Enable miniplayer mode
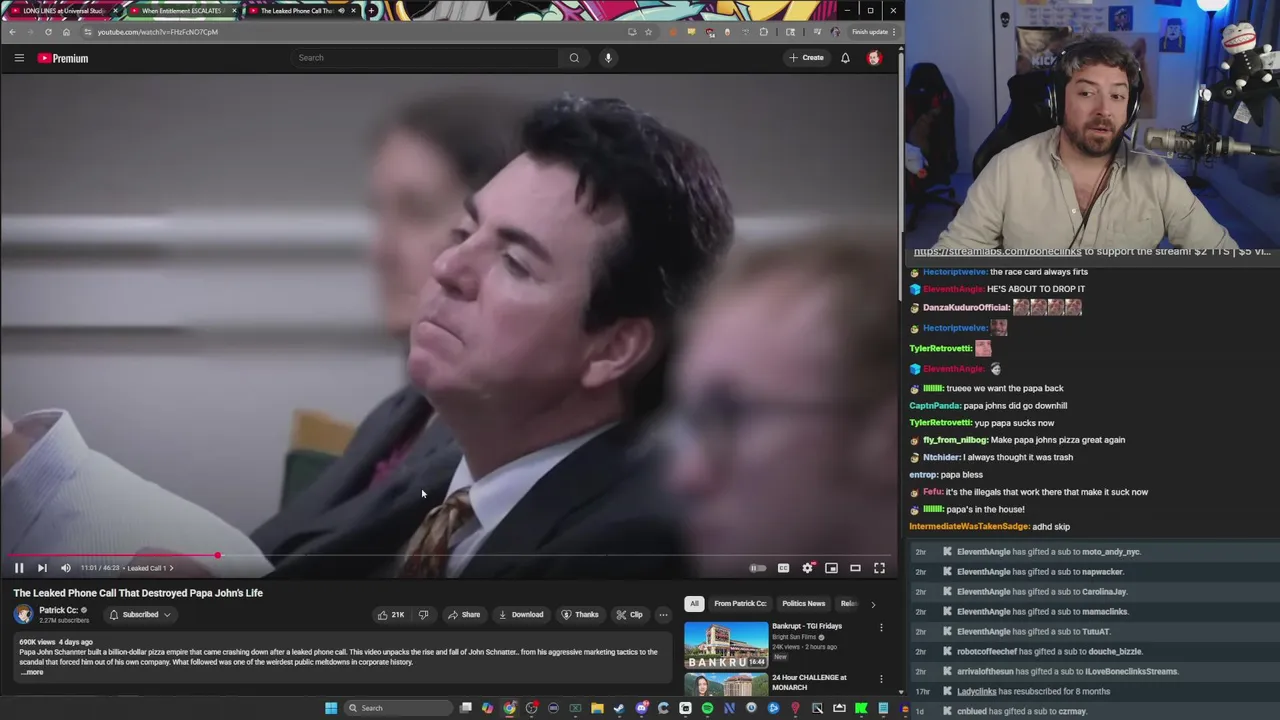The height and width of the screenshot is (720, 1280). coord(831,568)
